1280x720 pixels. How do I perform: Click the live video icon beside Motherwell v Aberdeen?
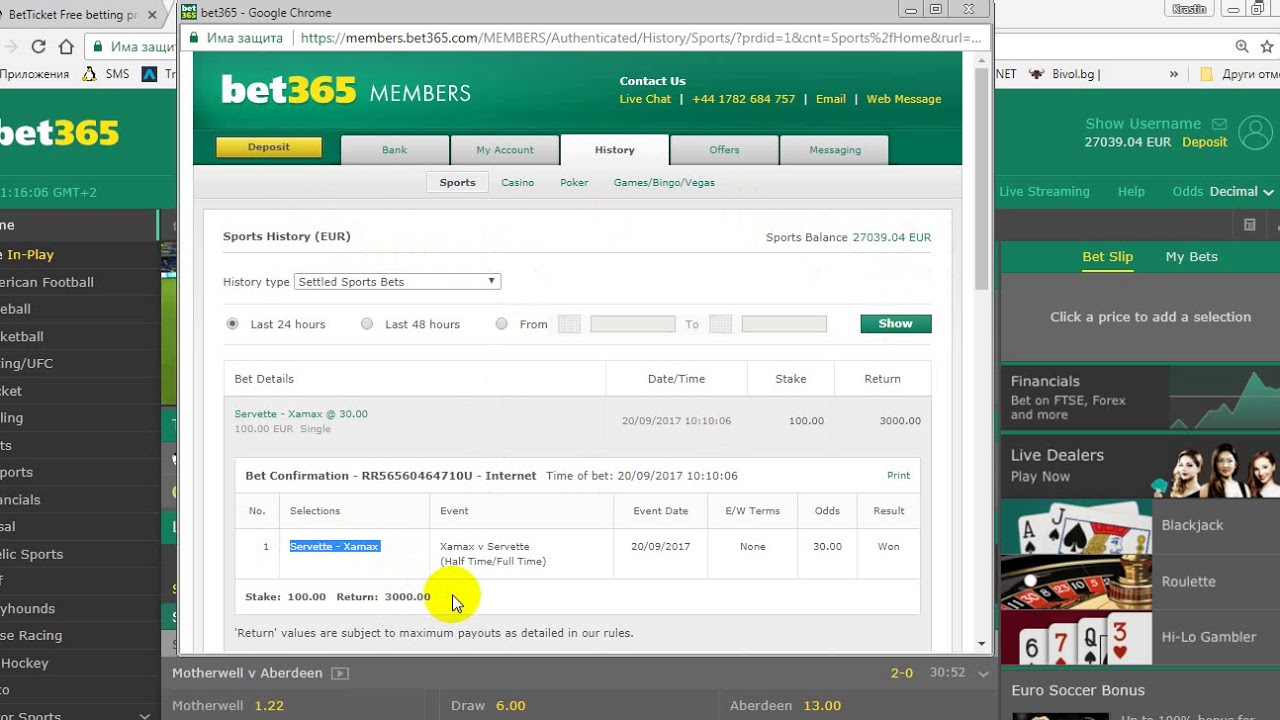tap(340, 674)
